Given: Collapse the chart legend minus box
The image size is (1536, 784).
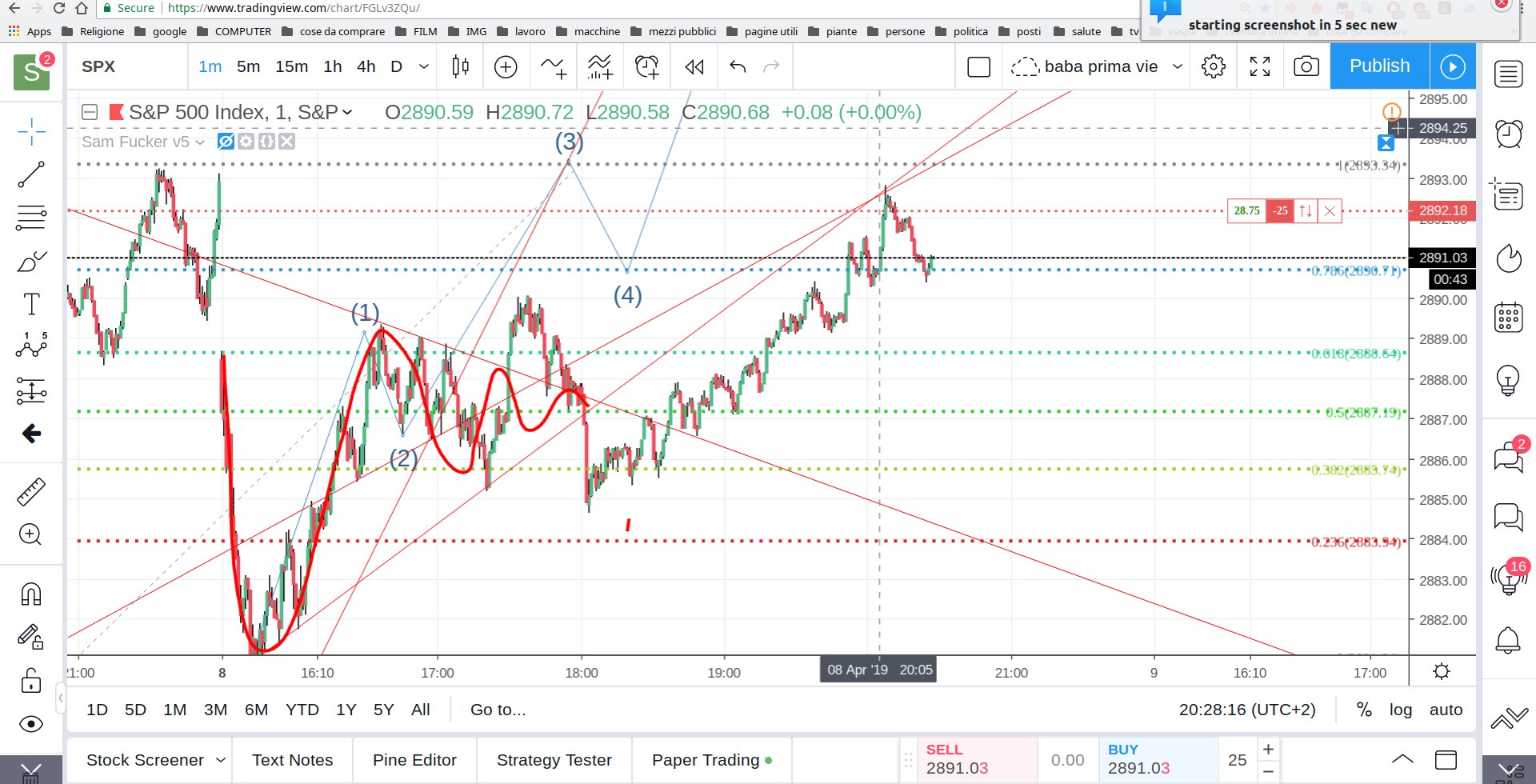Looking at the screenshot, I should pos(90,112).
